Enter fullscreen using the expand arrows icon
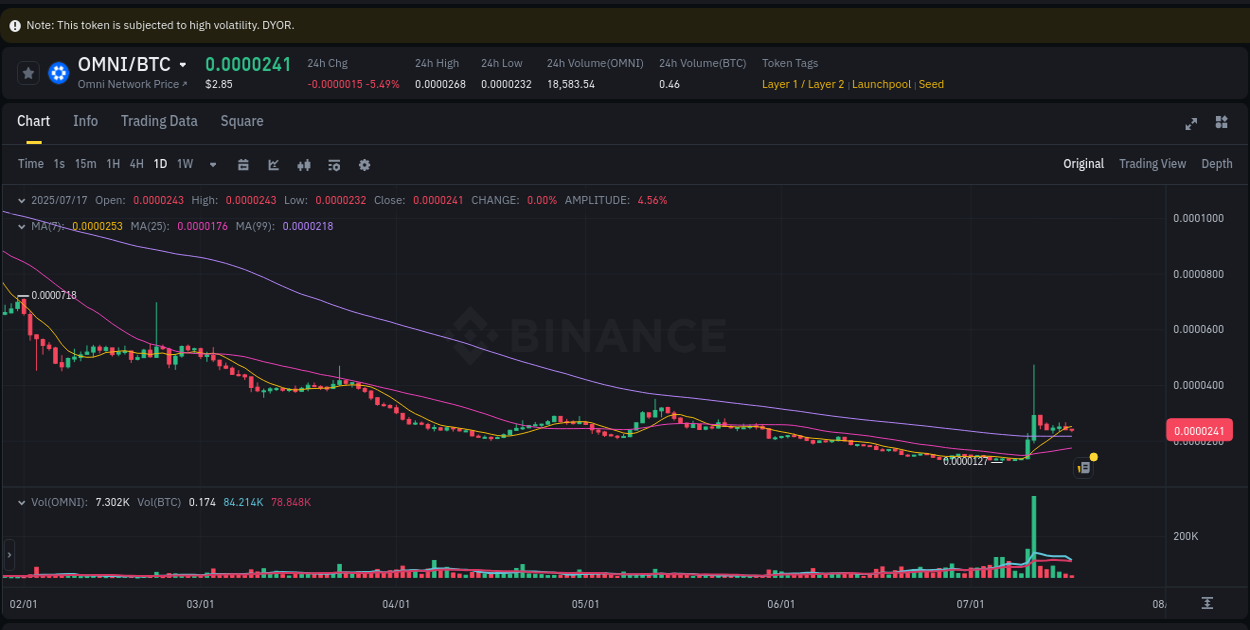 click(1191, 123)
